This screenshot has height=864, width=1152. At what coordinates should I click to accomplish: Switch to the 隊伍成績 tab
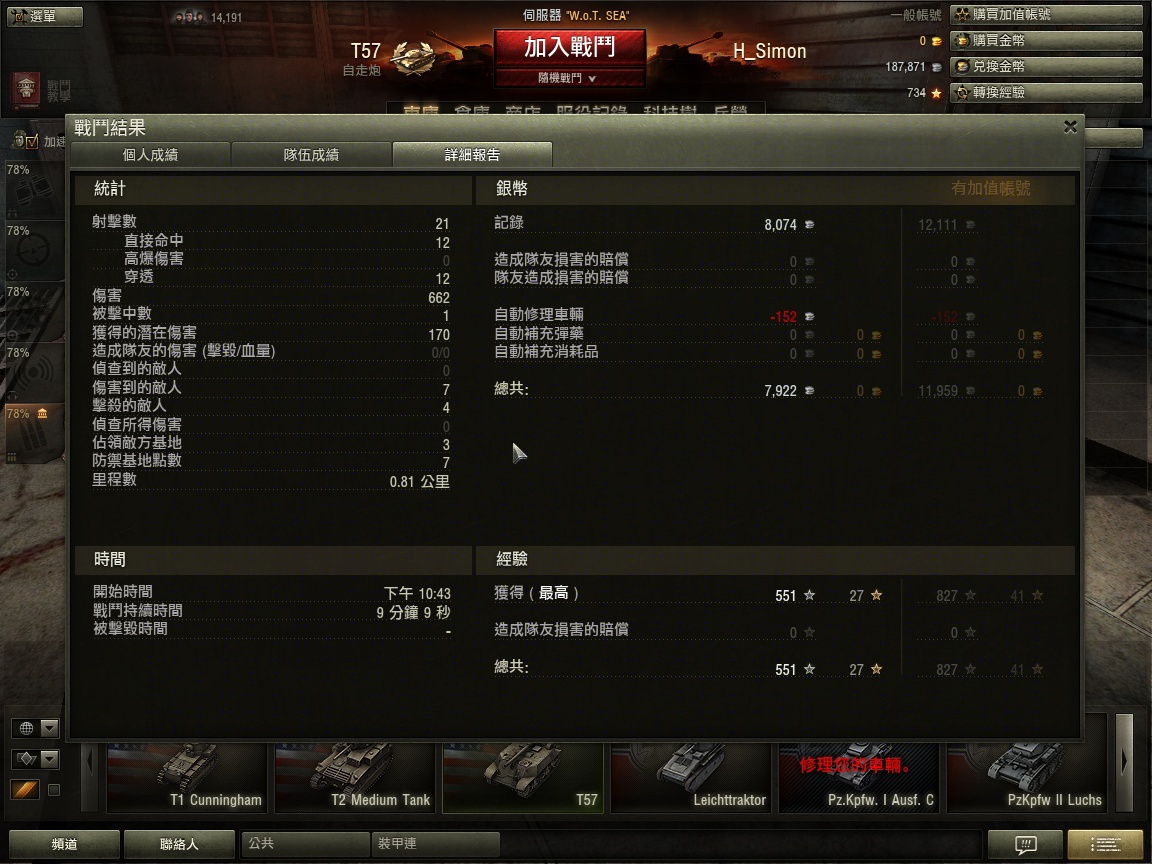click(x=312, y=155)
